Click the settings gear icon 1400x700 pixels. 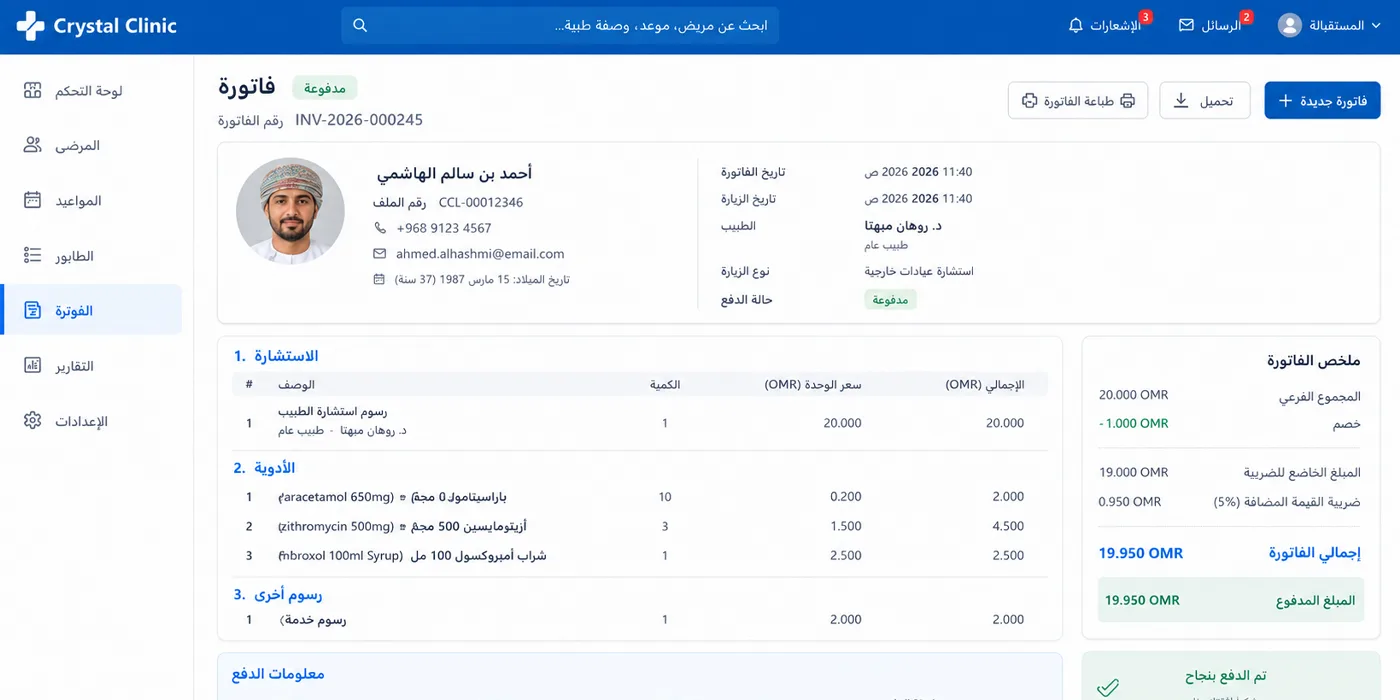32,420
